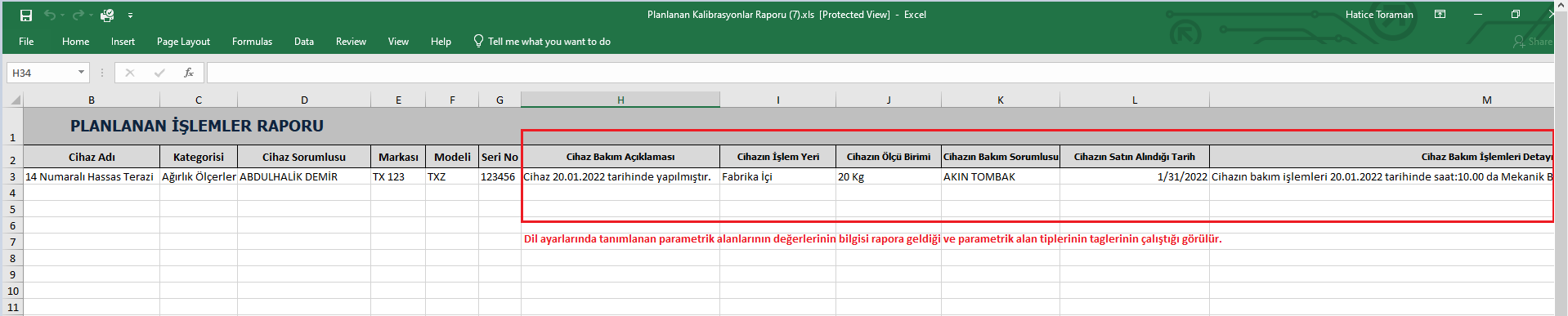Open the Page Layout tab
This screenshot has width=1568, height=316.
[183, 42]
